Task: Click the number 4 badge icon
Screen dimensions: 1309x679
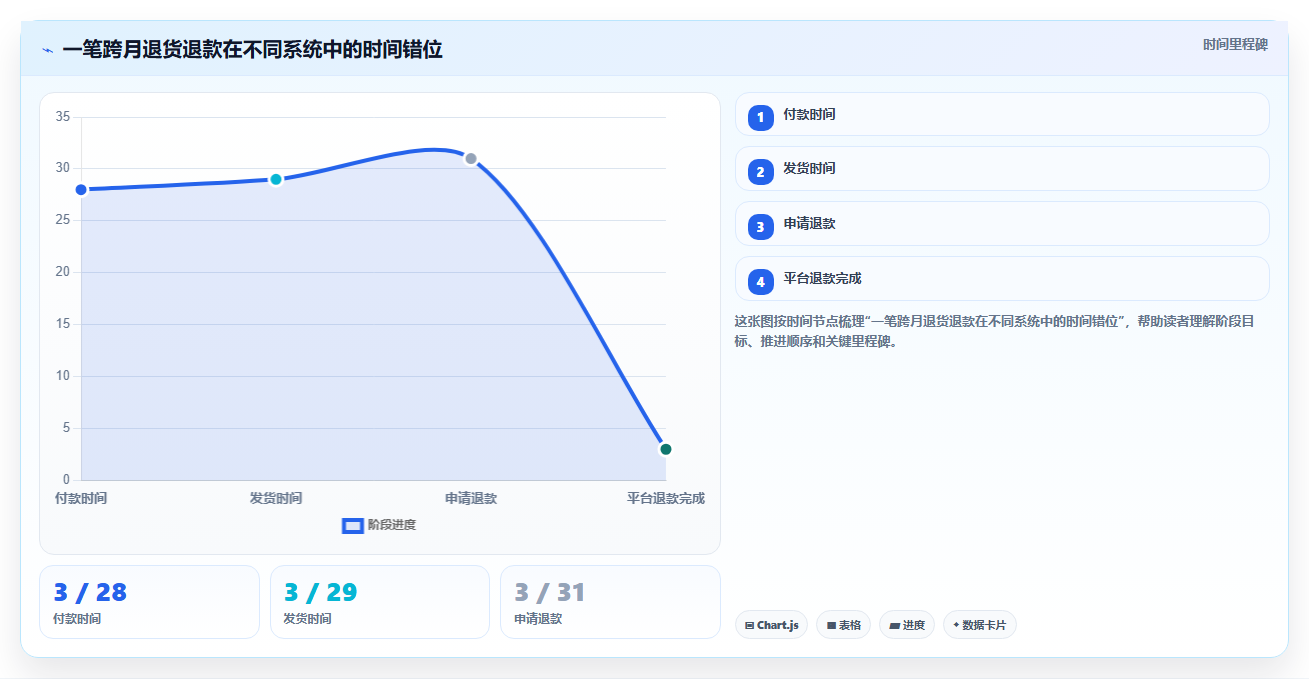Action: click(x=761, y=282)
